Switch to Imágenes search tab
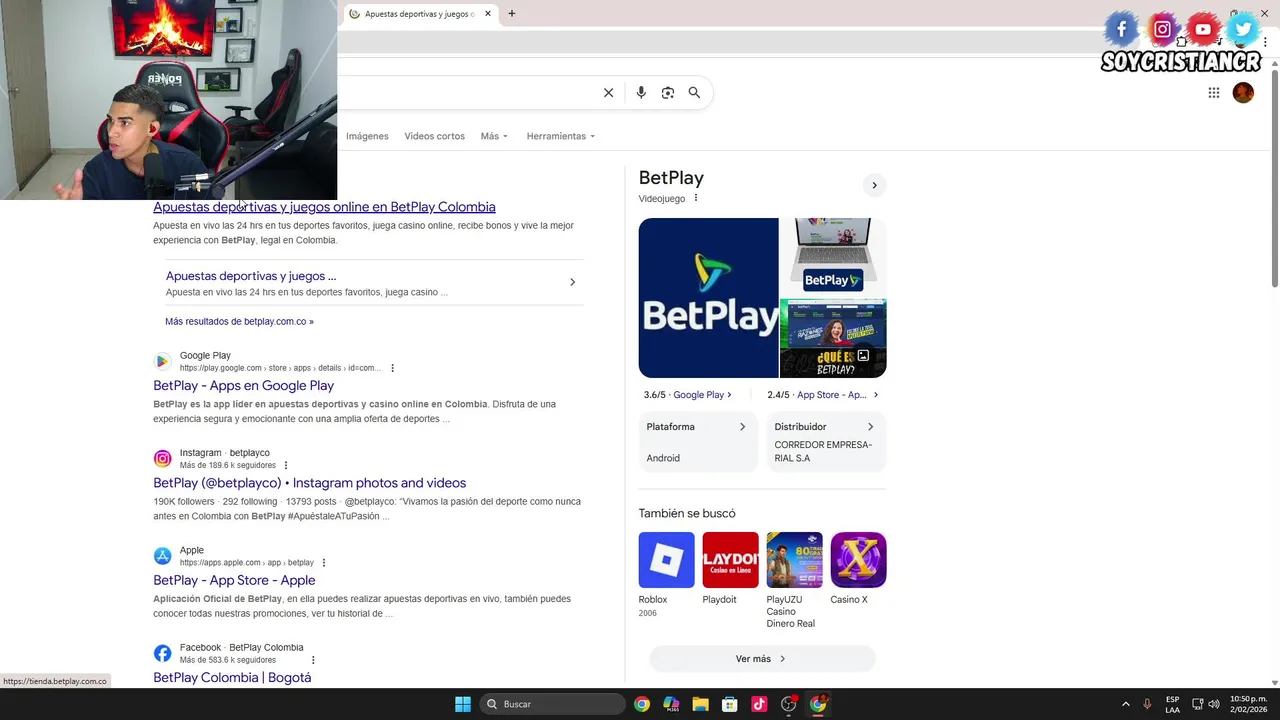The width and height of the screenshot is (1280, 720). pos(367,136)
